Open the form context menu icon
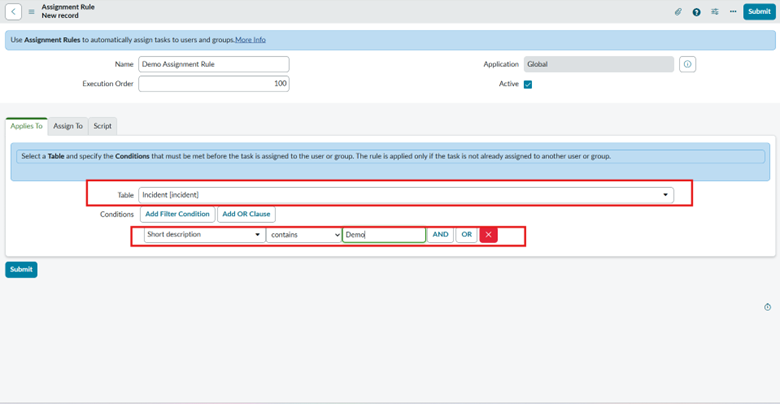780x404 pixels. click(x=31, y=12)
